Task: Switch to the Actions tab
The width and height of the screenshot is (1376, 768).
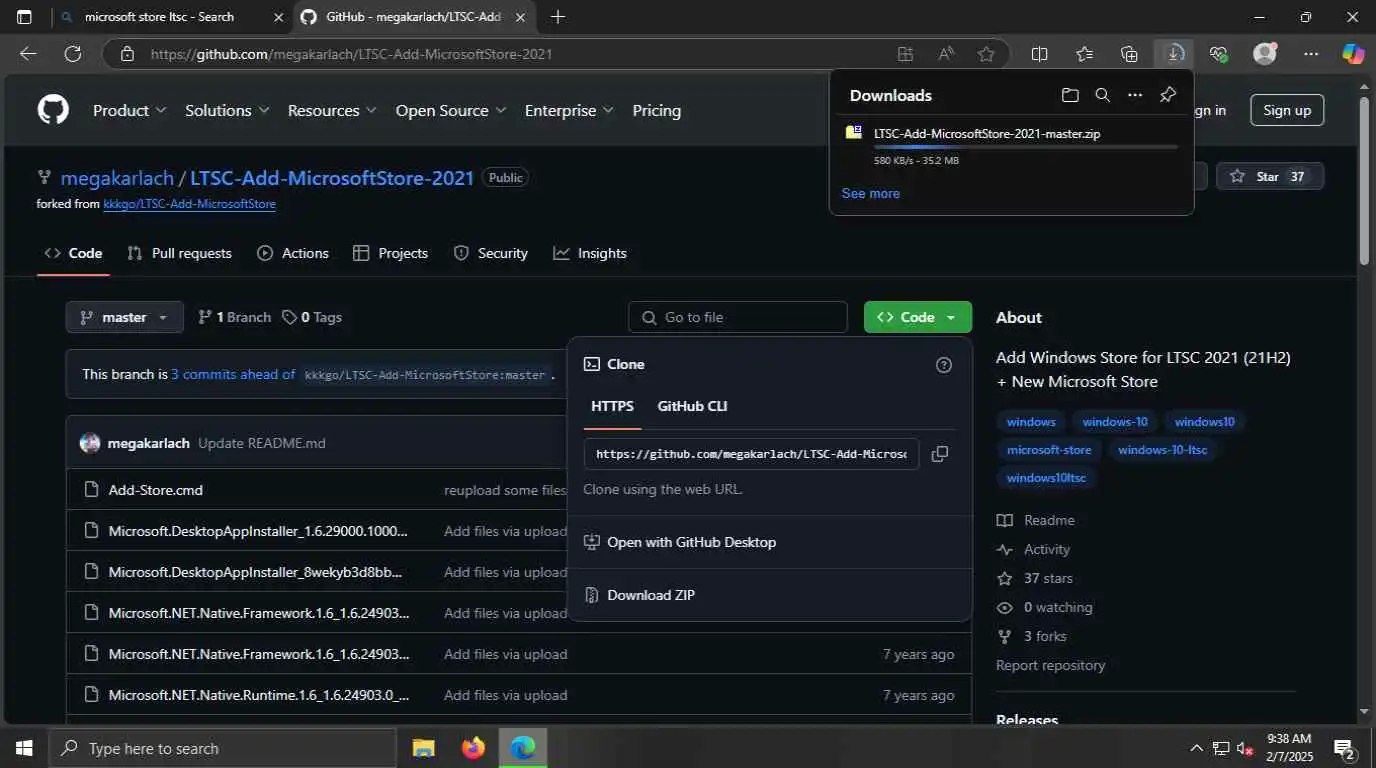Action: (x=293, y=253)
